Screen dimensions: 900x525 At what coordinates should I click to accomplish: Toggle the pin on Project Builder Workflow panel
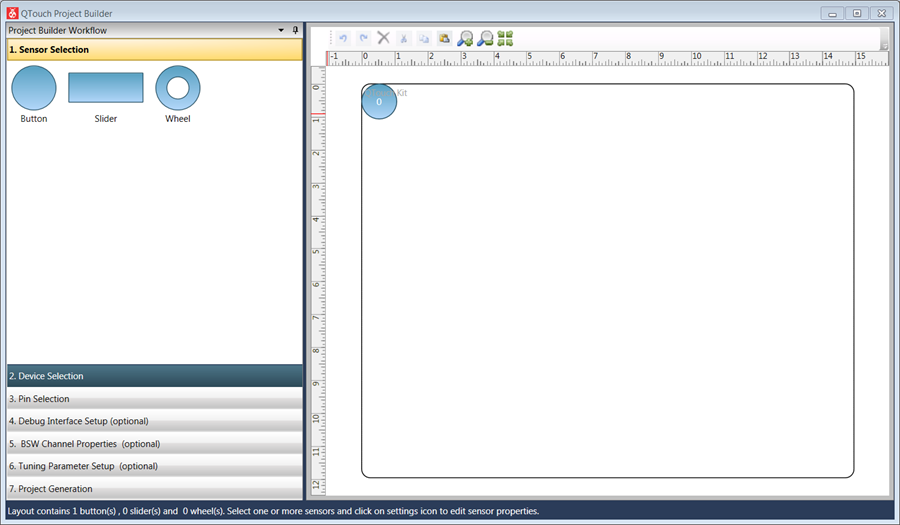295,30
